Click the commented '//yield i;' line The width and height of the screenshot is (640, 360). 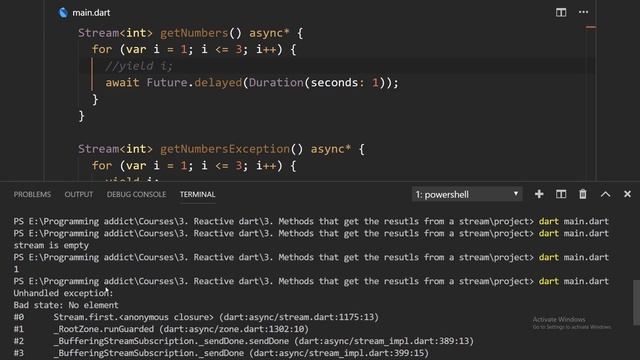tap(139, 66)
